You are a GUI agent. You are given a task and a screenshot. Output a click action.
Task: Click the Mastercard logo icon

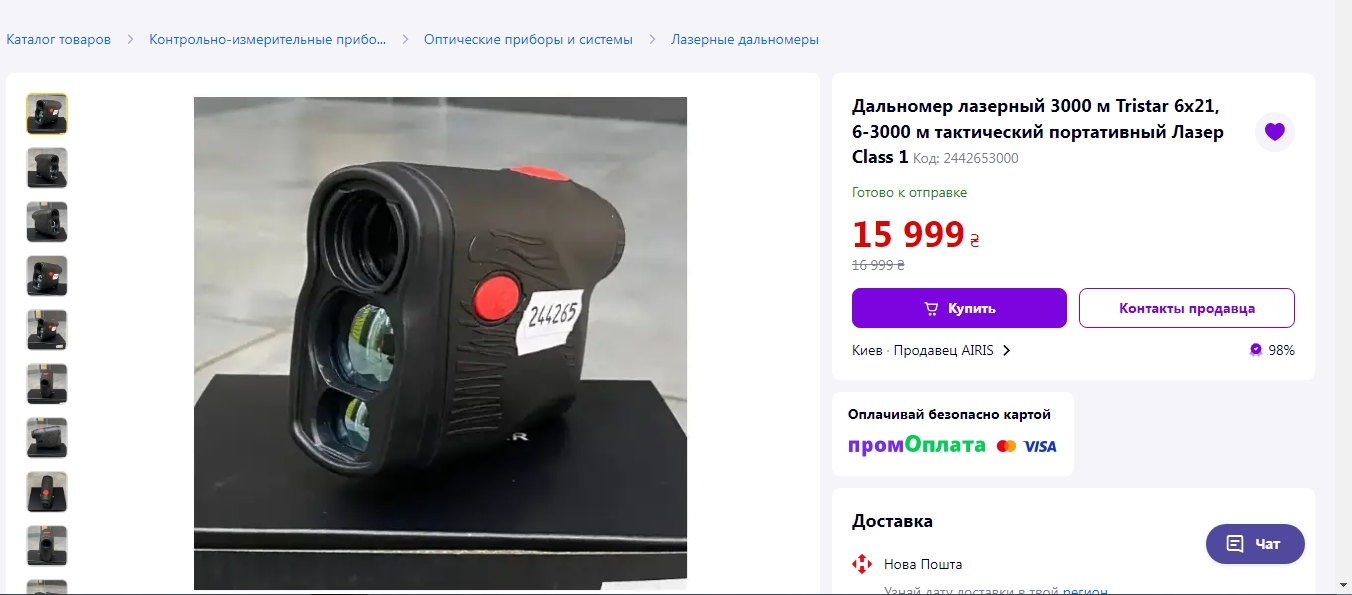click(1006, 446)
